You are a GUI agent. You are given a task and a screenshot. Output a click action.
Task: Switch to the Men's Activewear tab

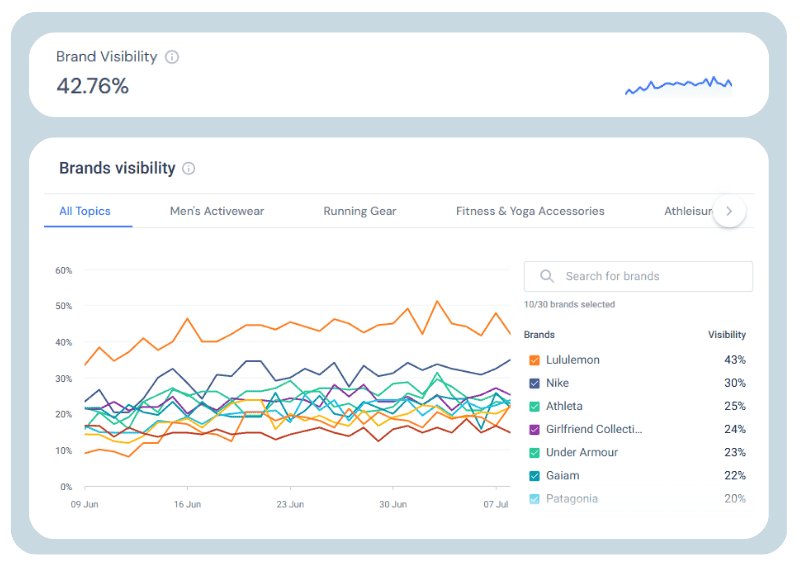(217, 211)
